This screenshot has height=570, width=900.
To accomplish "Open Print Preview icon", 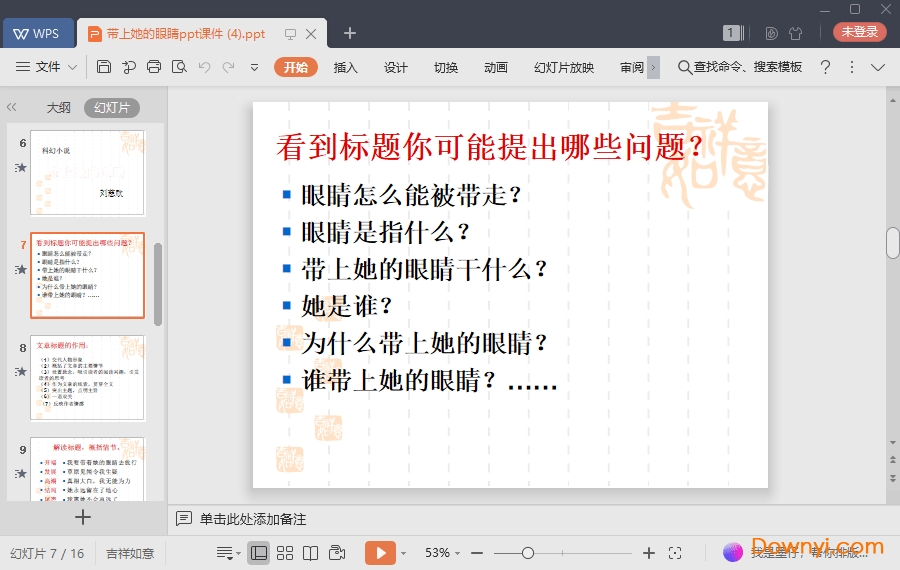I will coord(179,67).
